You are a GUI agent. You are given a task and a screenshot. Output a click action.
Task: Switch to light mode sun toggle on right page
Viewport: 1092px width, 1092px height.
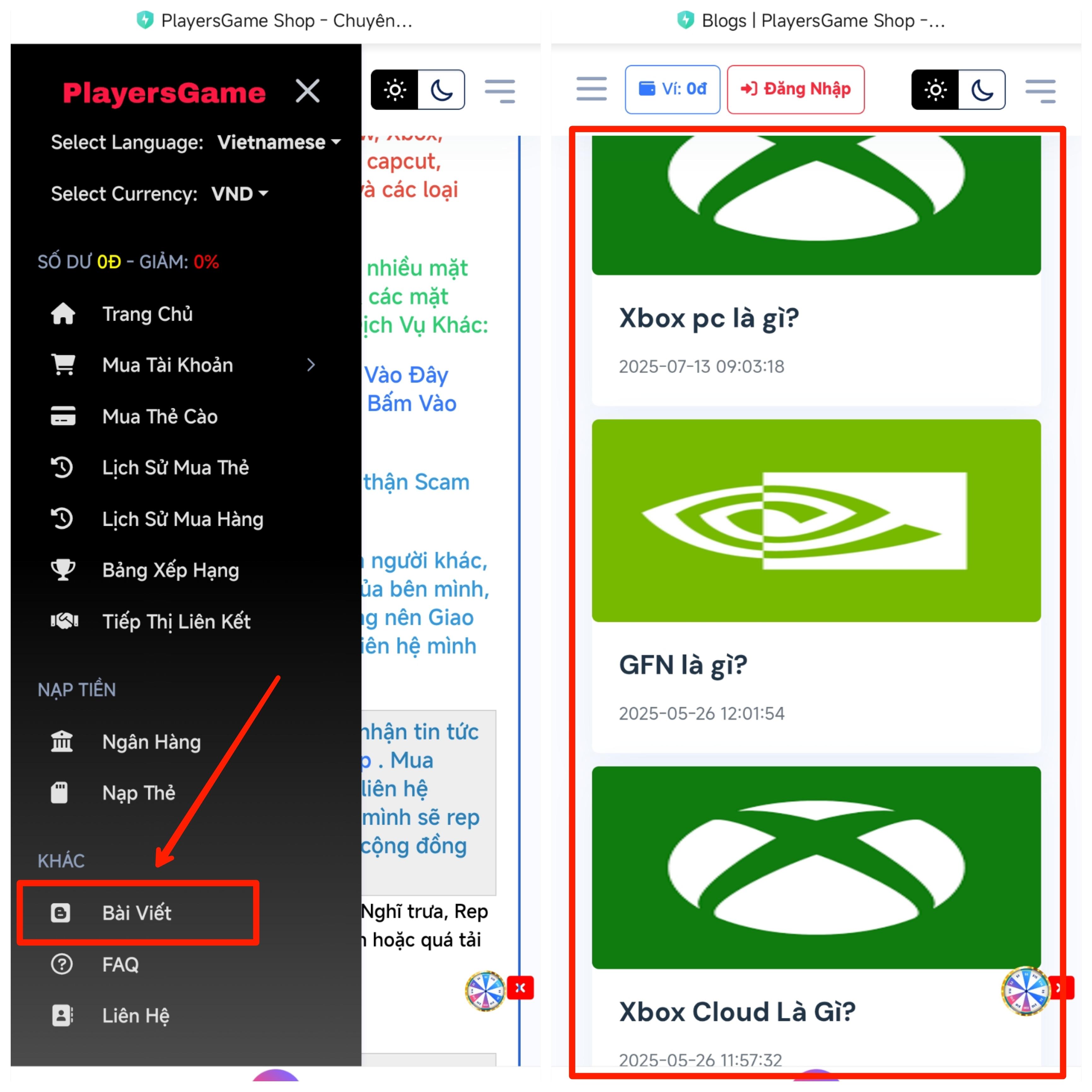click(x=935, y=90)
